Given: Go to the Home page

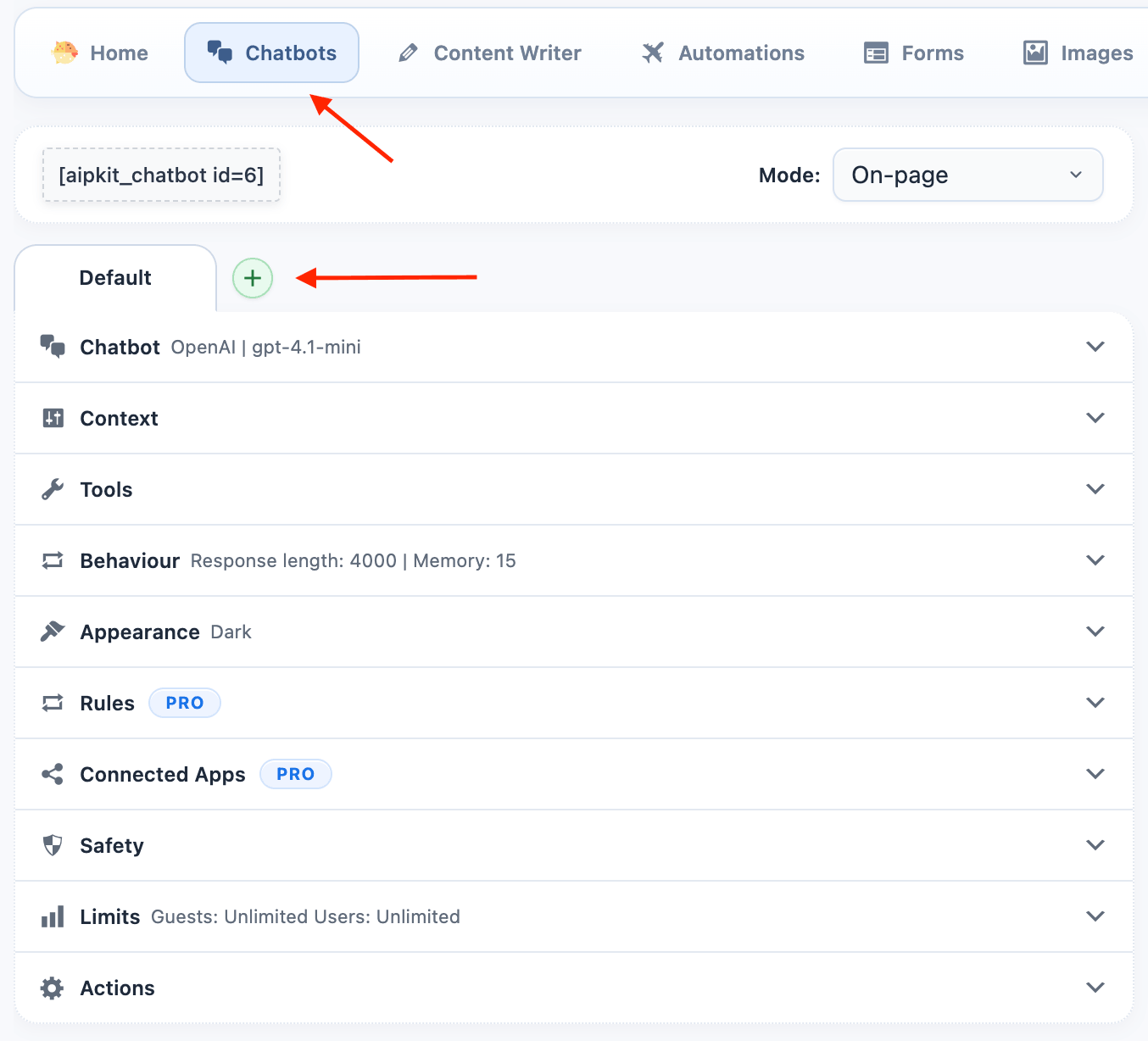Looking at the screenshot, I should point(100,53).
